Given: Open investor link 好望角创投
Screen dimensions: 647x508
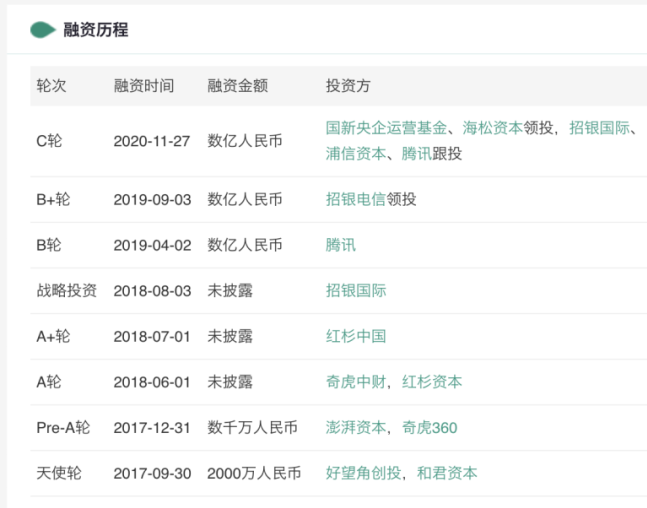Looking at the screenshot, I should pyautogui.click(x=363, y=473).
